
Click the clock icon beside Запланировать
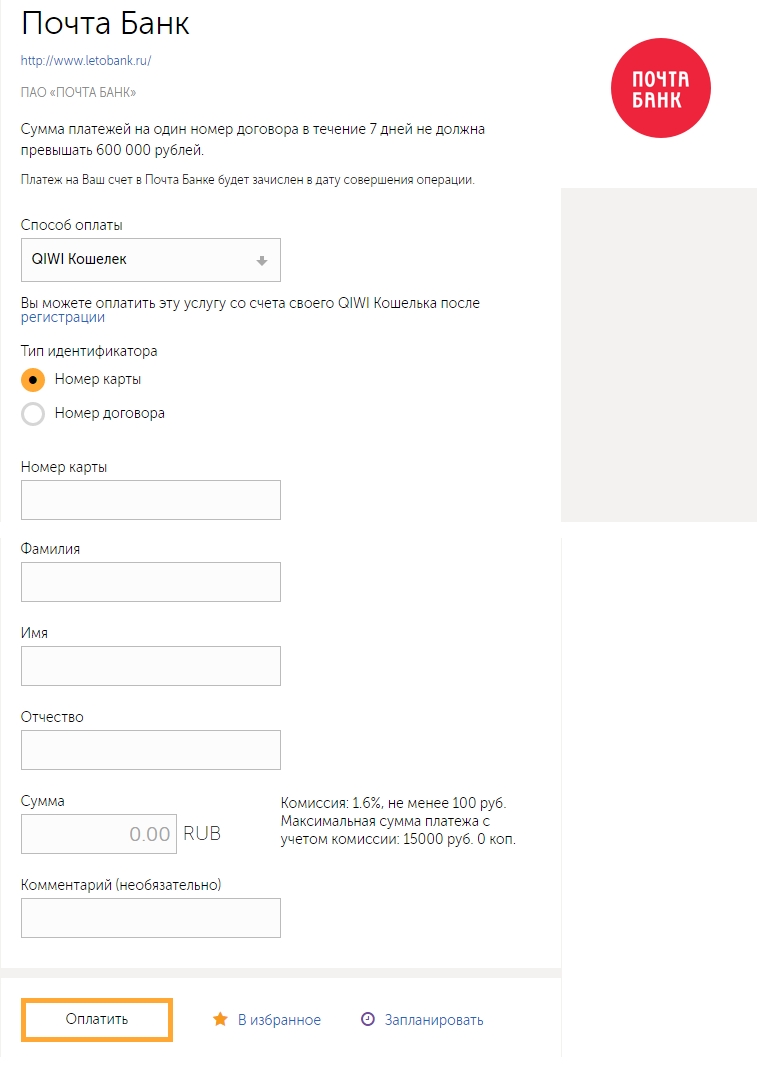[x=368, y=1019]
